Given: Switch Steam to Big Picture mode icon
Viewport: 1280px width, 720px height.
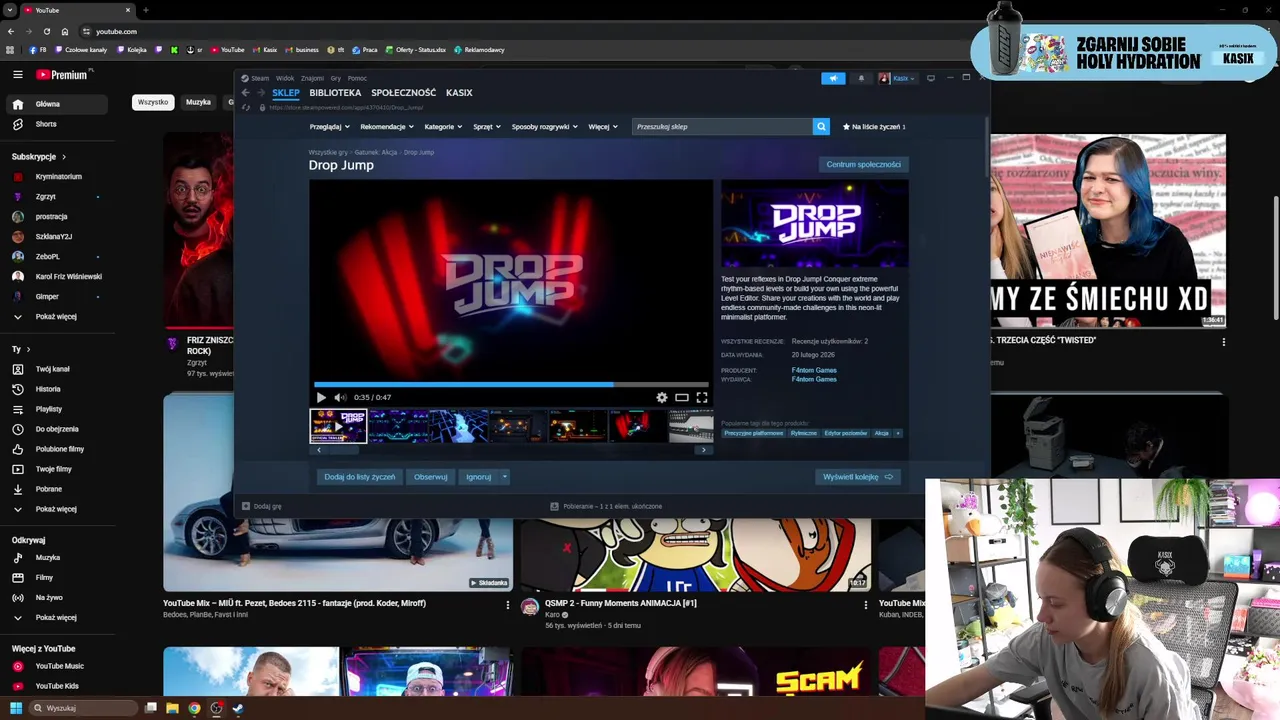Looking at the screenshot, I should click(x=930, y=78).
